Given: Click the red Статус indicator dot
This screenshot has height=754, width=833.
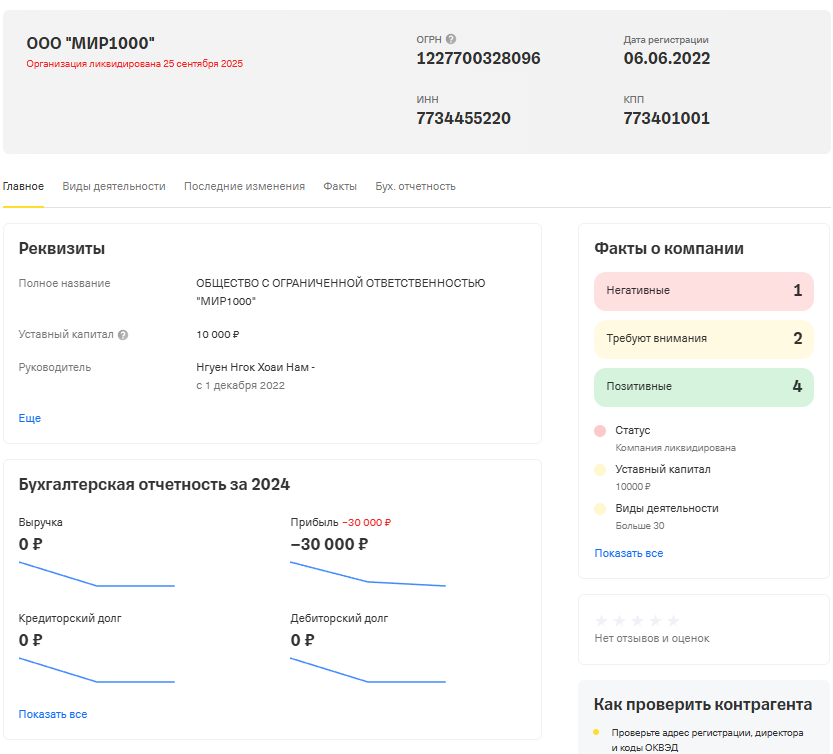Looking at the screenshot, I should coord(600,431).
